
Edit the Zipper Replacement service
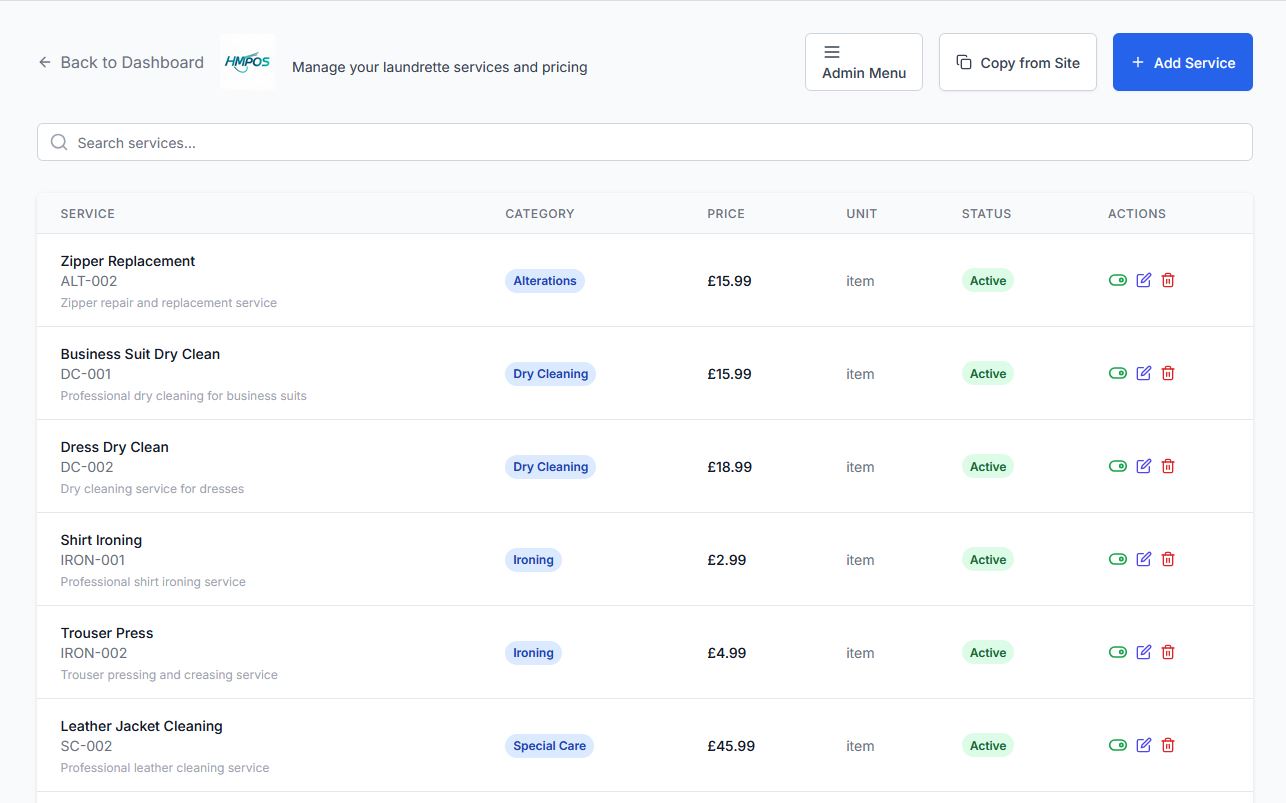[1144, 280]
